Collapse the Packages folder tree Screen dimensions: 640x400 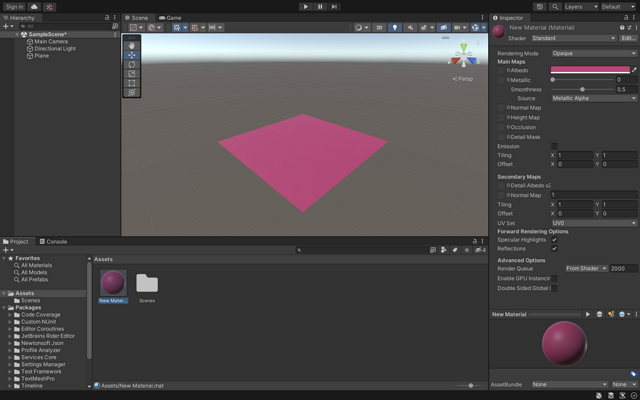[4, 308]
